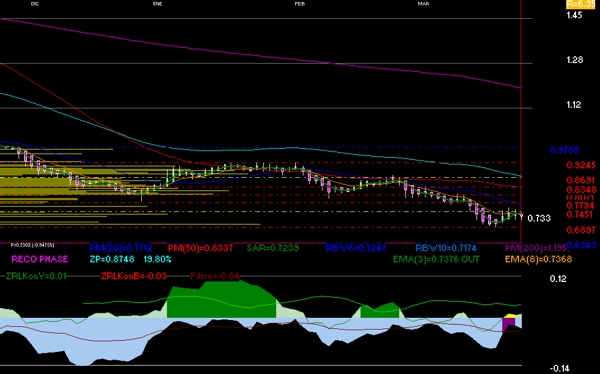Click the current price 0.733 label
This screenshot has height=374, width=600.
click(x=539, y=218)
